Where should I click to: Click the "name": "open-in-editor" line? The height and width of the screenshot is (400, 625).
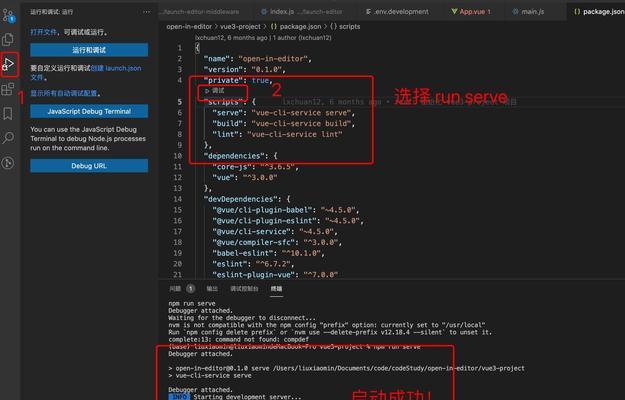click(x=257, y=59)
